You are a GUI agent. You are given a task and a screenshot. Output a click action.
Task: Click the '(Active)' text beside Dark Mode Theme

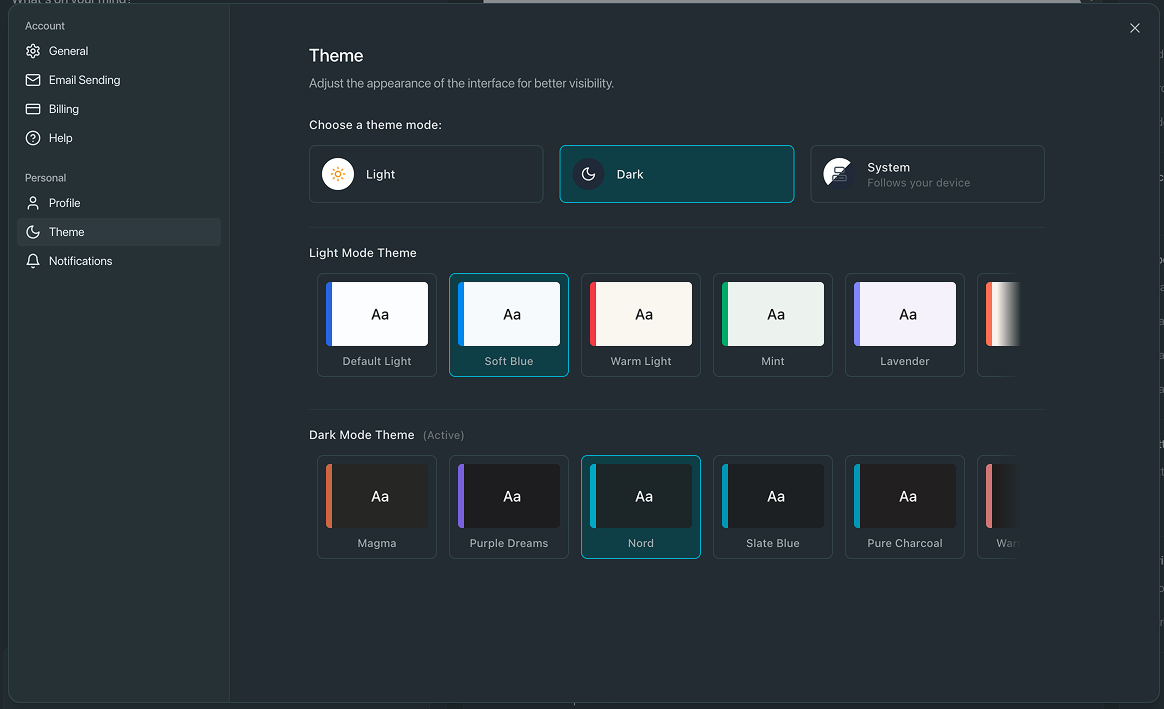(443, 435)
